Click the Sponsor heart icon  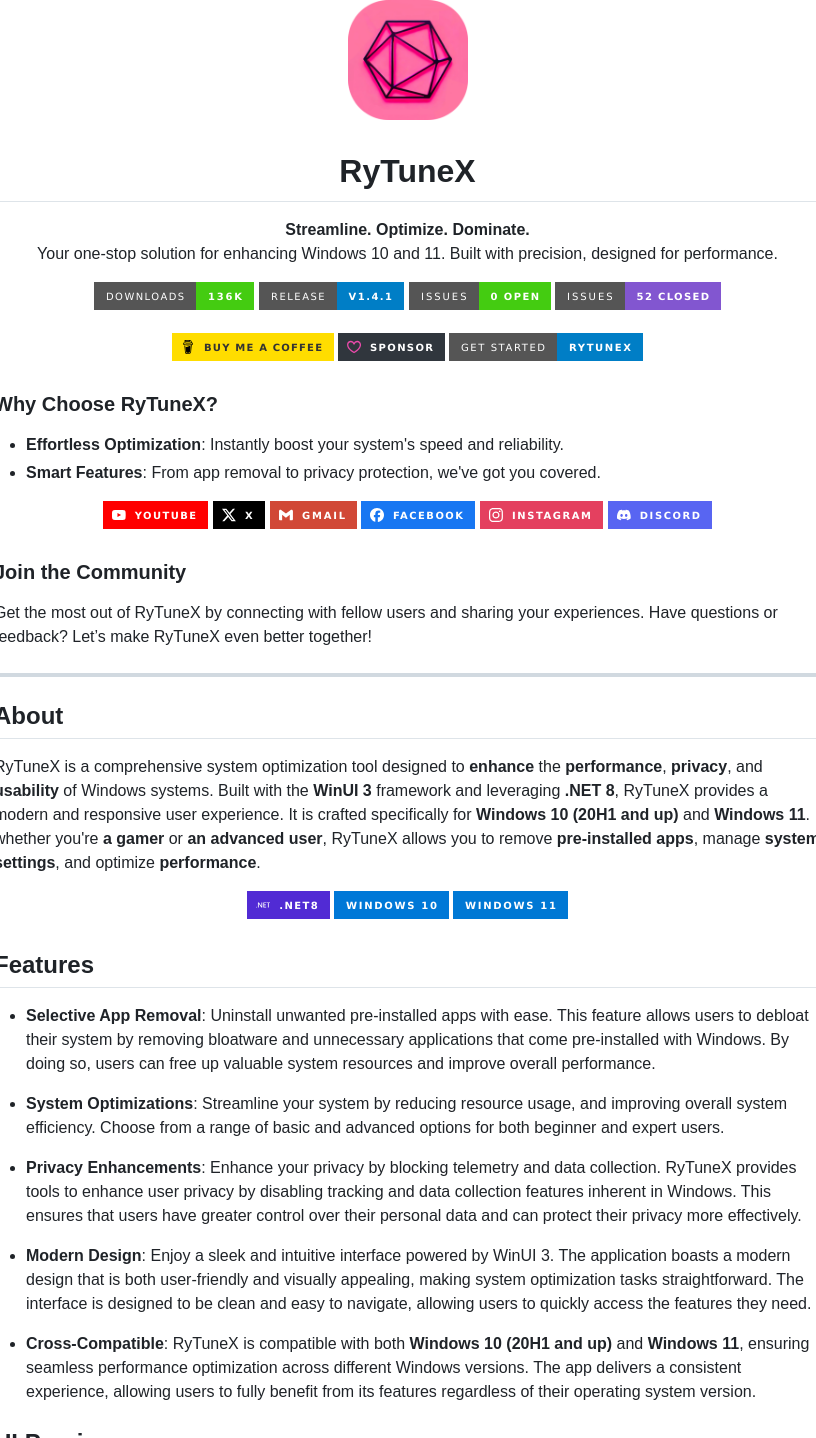tap(354, 347)
